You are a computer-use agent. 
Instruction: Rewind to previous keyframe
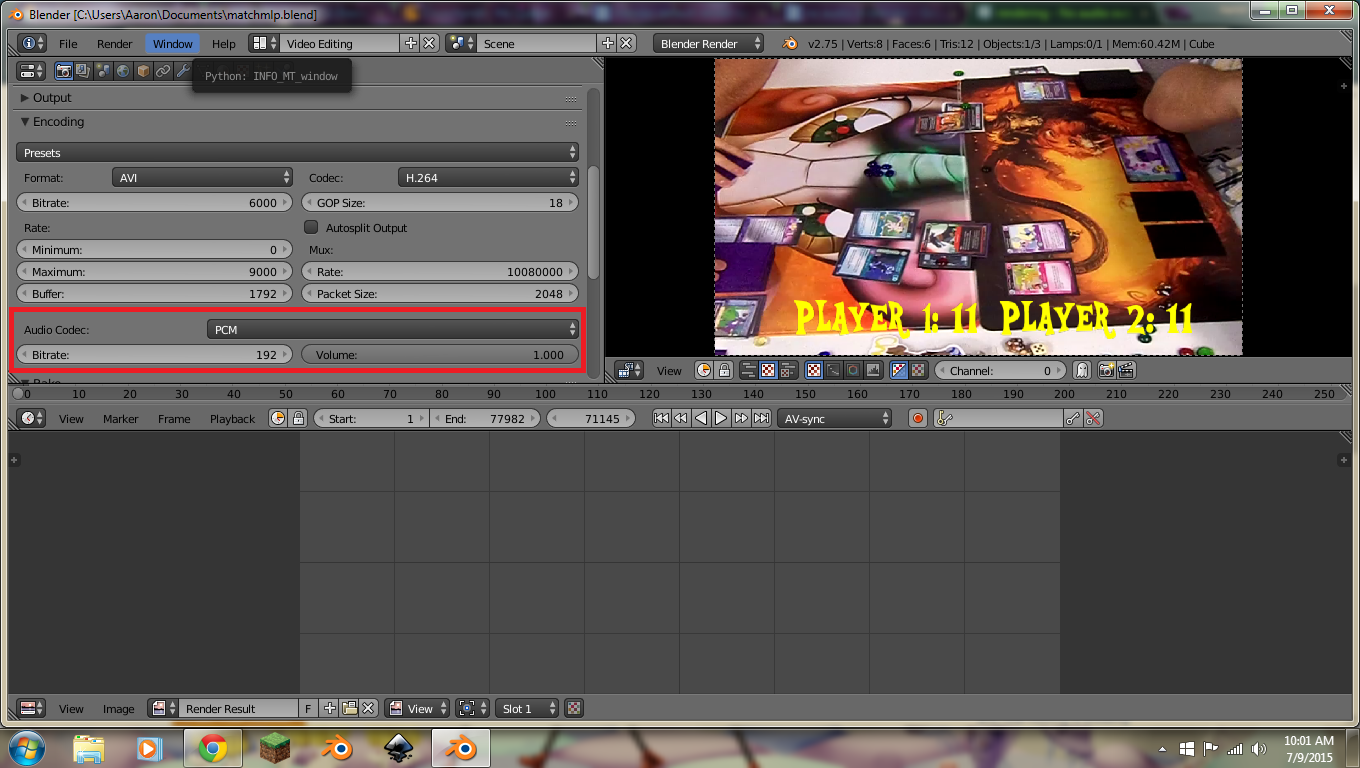pos(681,418)
